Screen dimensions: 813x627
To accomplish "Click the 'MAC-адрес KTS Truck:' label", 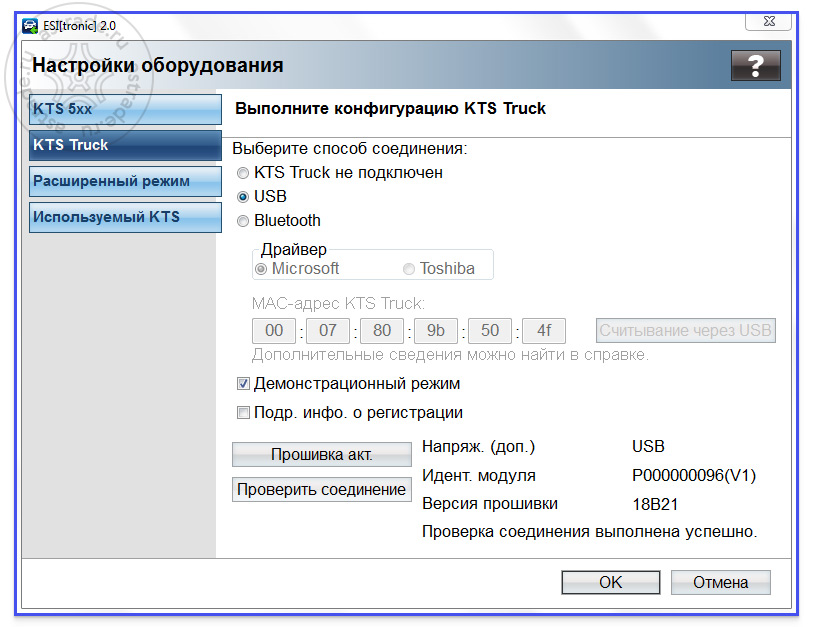I will click(338, 303).
